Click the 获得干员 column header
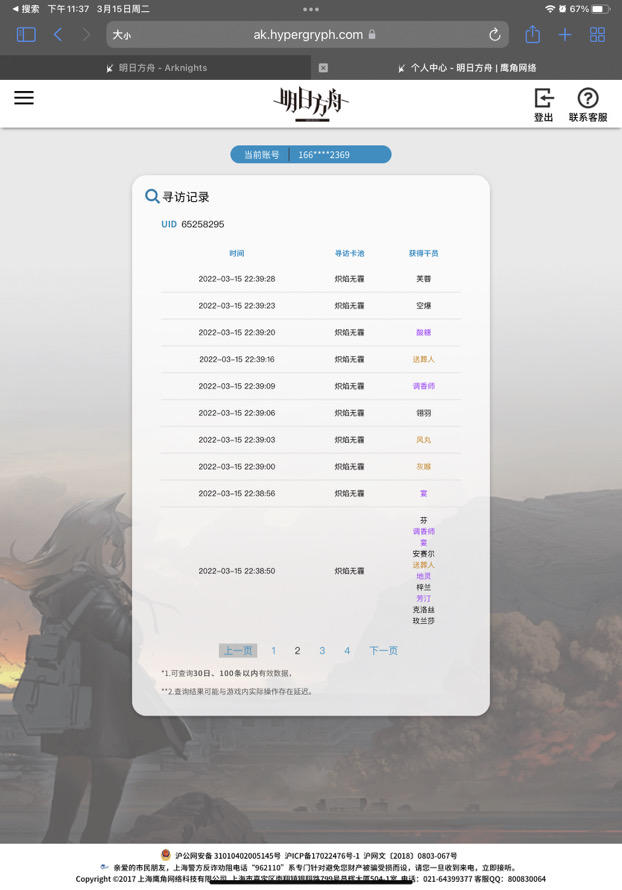Viewport: 622px width, 890px height. point(423,253)
